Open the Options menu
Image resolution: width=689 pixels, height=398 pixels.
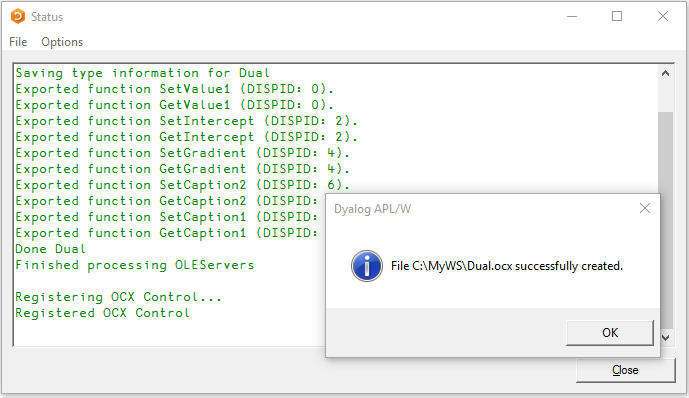point(62,42)
